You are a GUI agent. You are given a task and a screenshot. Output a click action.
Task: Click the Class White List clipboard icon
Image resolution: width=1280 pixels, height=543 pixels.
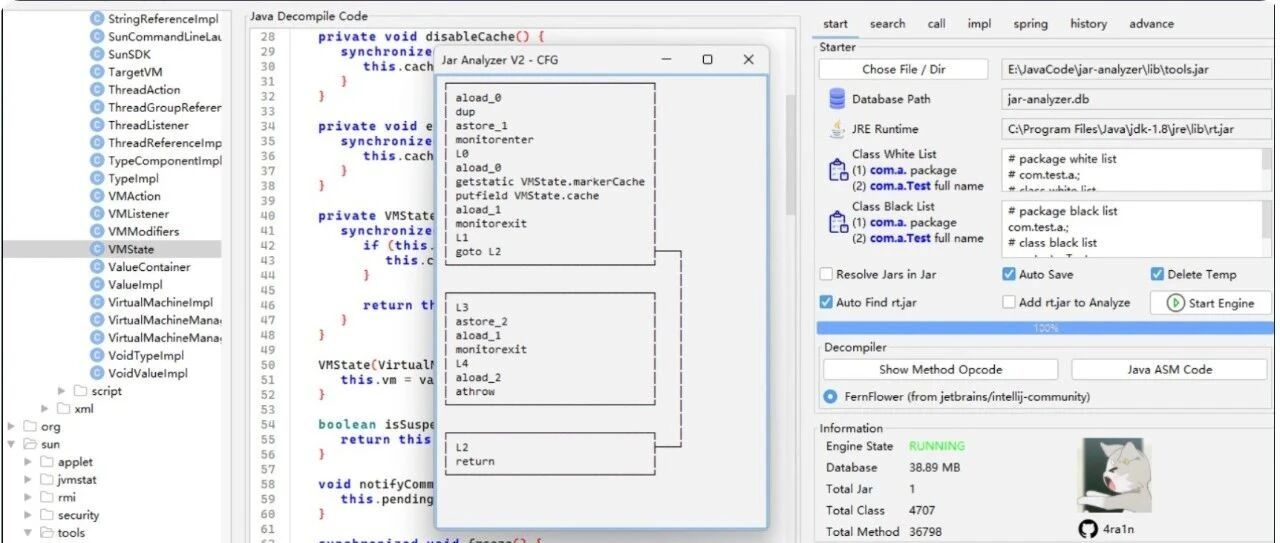pos(838,170)
